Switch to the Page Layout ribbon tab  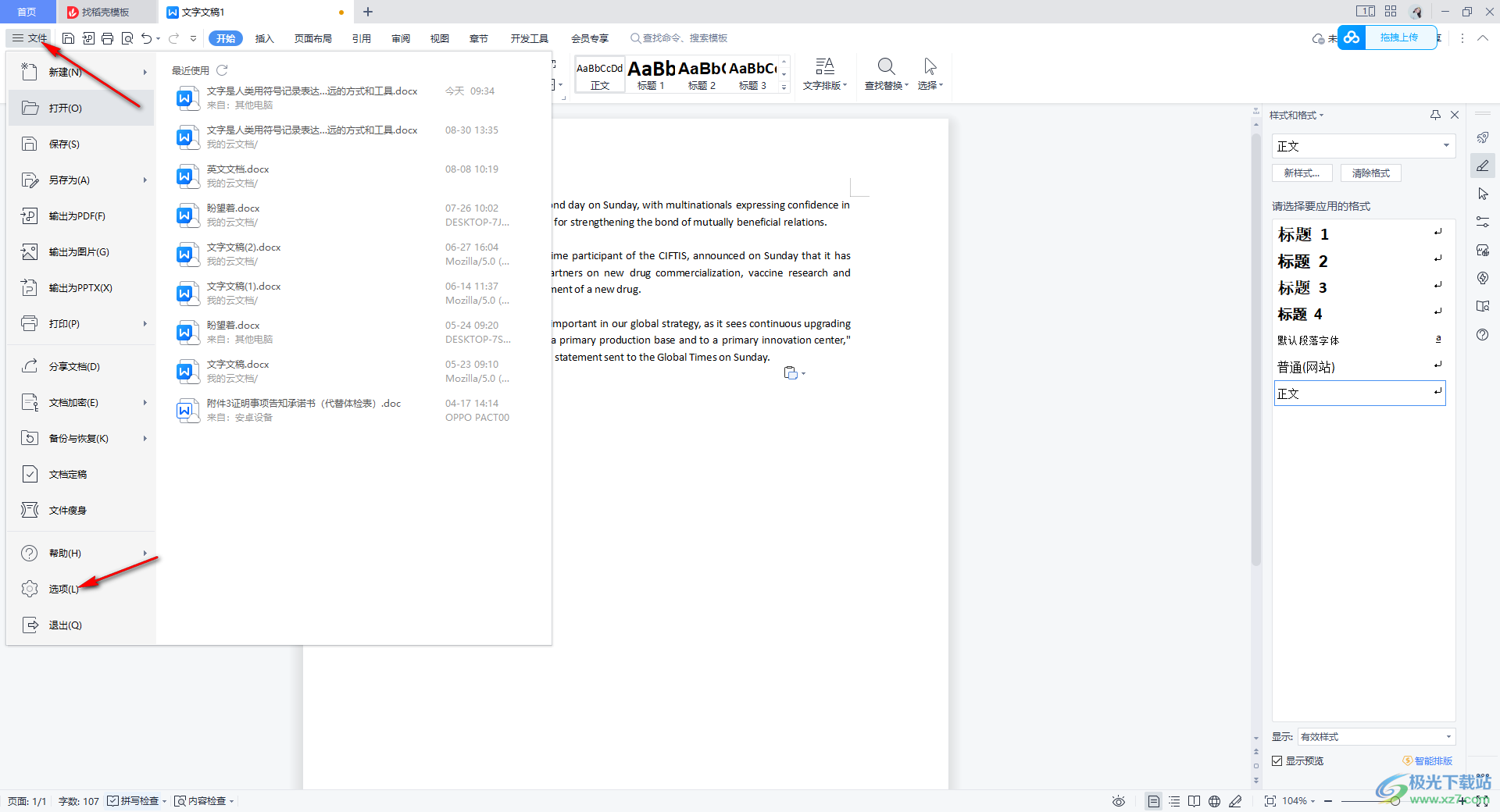pos(312,38)
